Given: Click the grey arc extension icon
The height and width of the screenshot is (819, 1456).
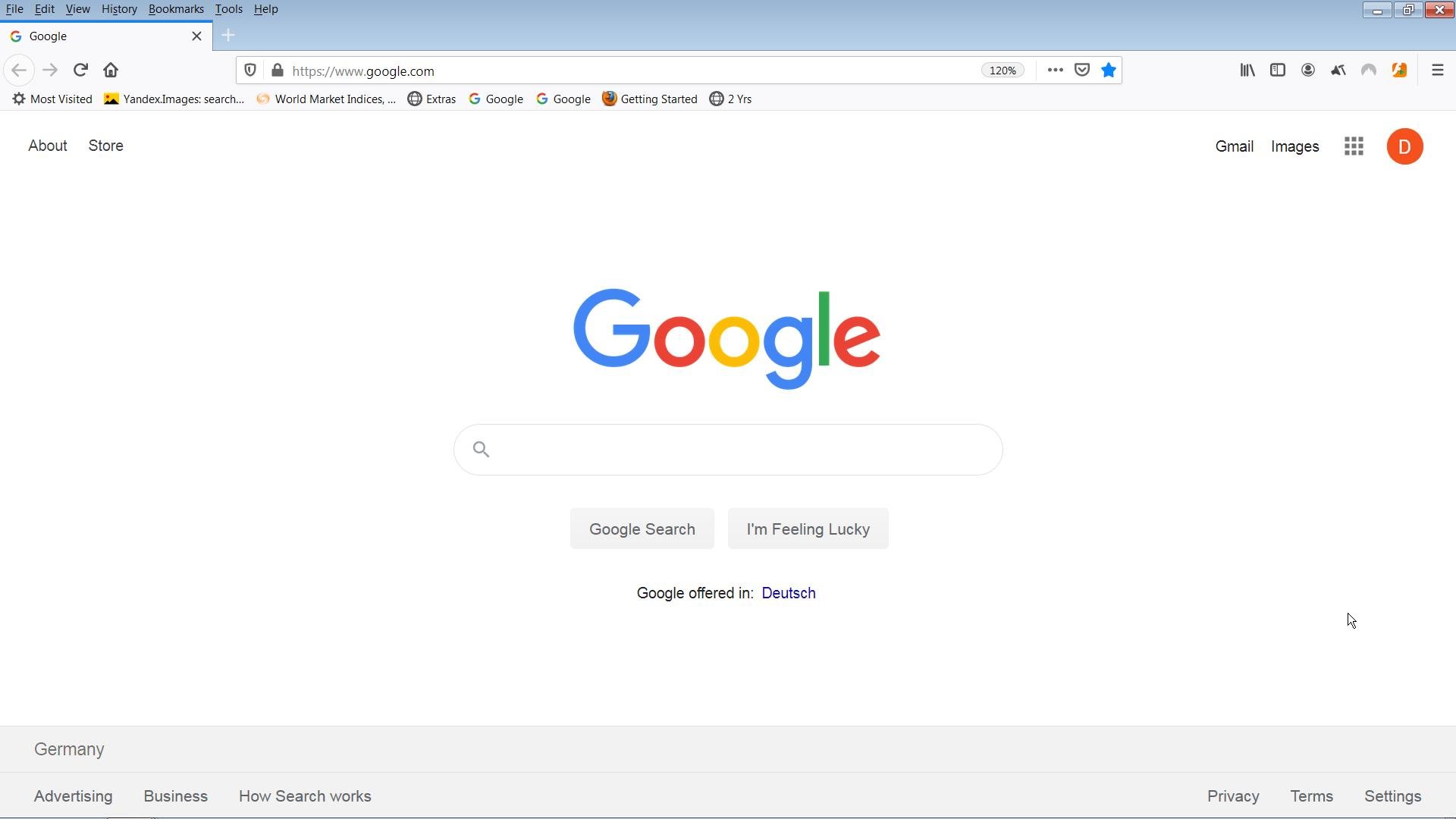Looking at the screenshot, I should tap(1369, 71).
